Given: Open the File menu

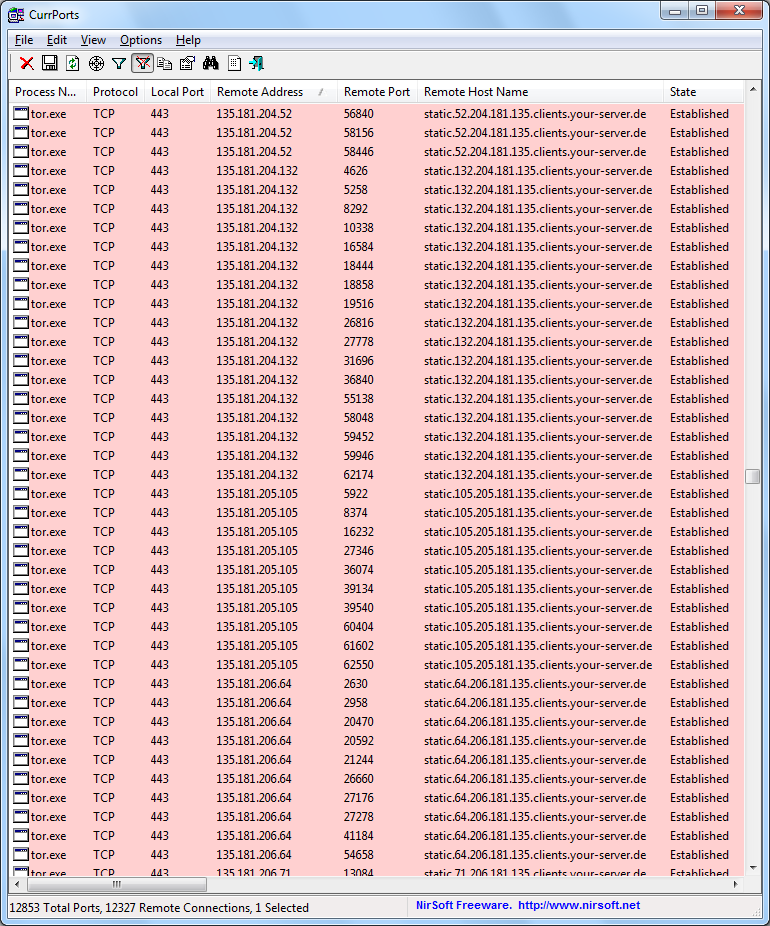Looking at the screenshot, I should point(24,40).
